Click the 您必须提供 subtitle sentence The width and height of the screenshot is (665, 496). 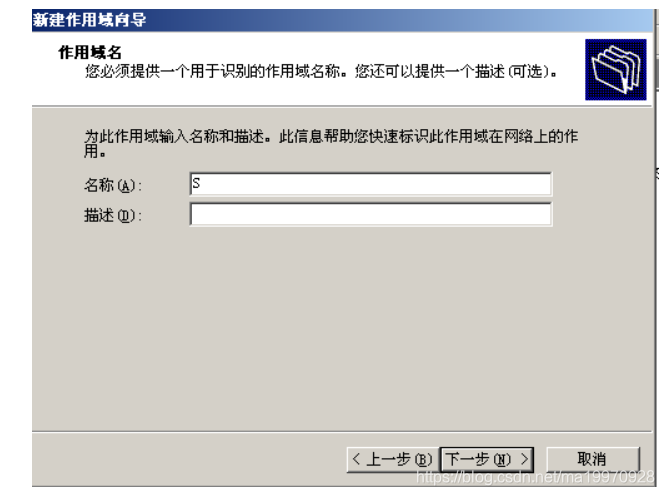pos(321,71)
